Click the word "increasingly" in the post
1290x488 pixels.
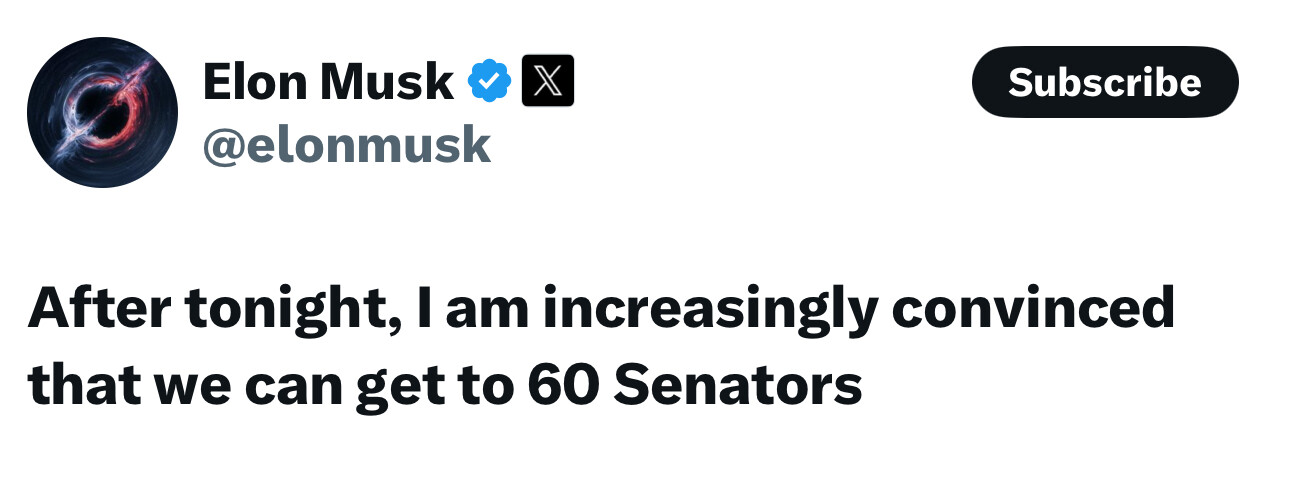pyautogui.click(x=707, y=312)
